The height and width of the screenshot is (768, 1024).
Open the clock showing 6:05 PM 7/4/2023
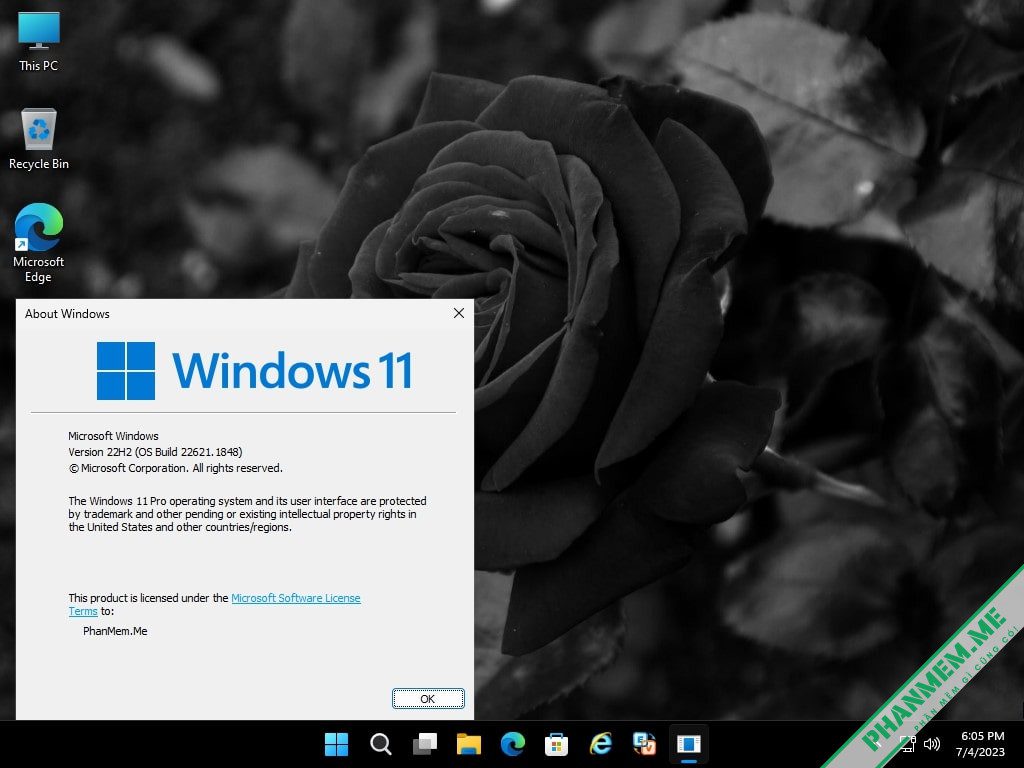tap(982, 744)
